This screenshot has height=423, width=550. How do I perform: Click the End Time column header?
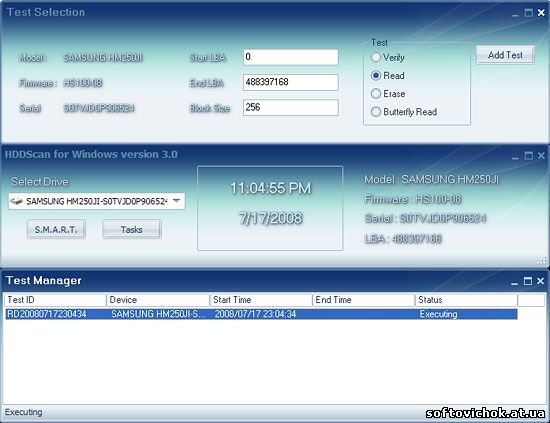coord(363,300)
